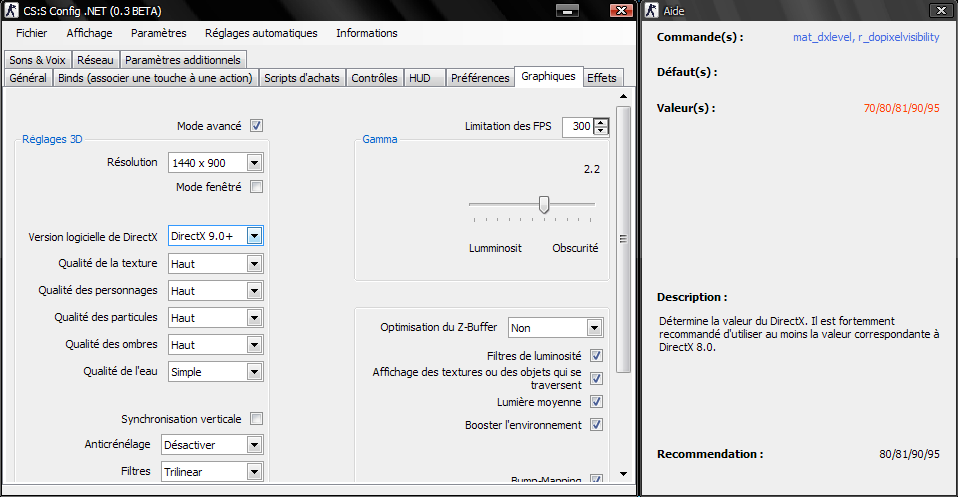
Task: Expand Version logicielle de DirectX dropdown
Action: (254, 237)
